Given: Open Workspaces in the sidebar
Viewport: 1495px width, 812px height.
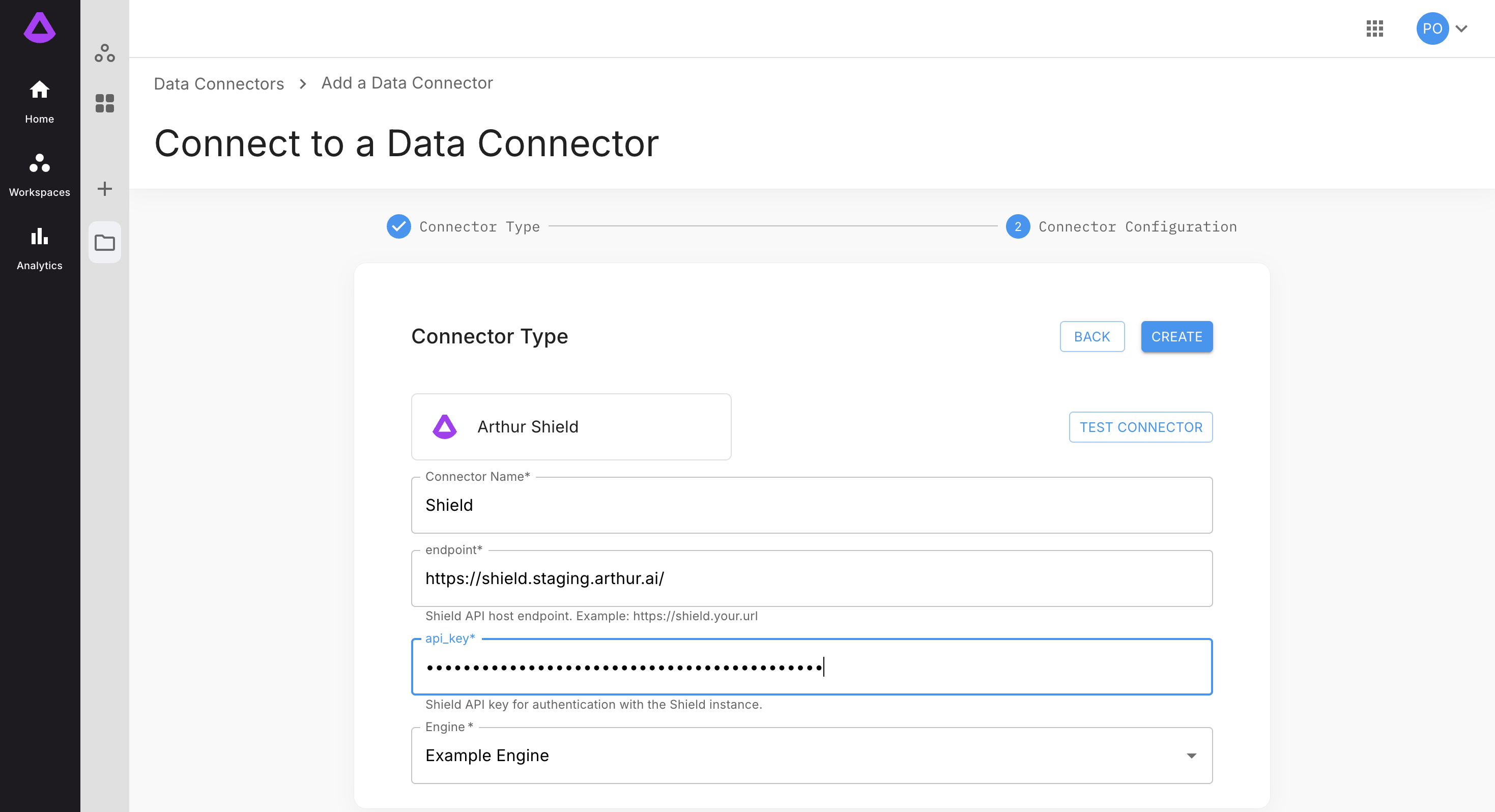Looking at the screenshot, I should point(40,175).
